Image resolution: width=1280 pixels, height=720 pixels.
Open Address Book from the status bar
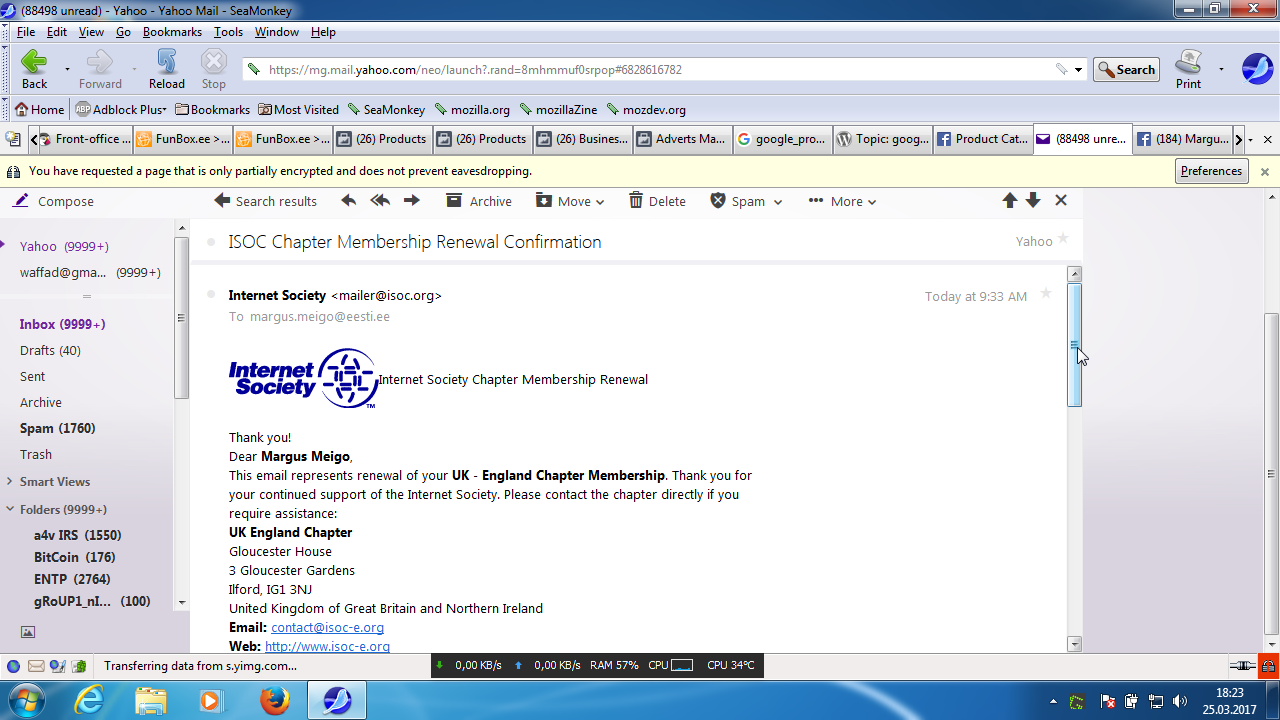(x=78, y=666)
